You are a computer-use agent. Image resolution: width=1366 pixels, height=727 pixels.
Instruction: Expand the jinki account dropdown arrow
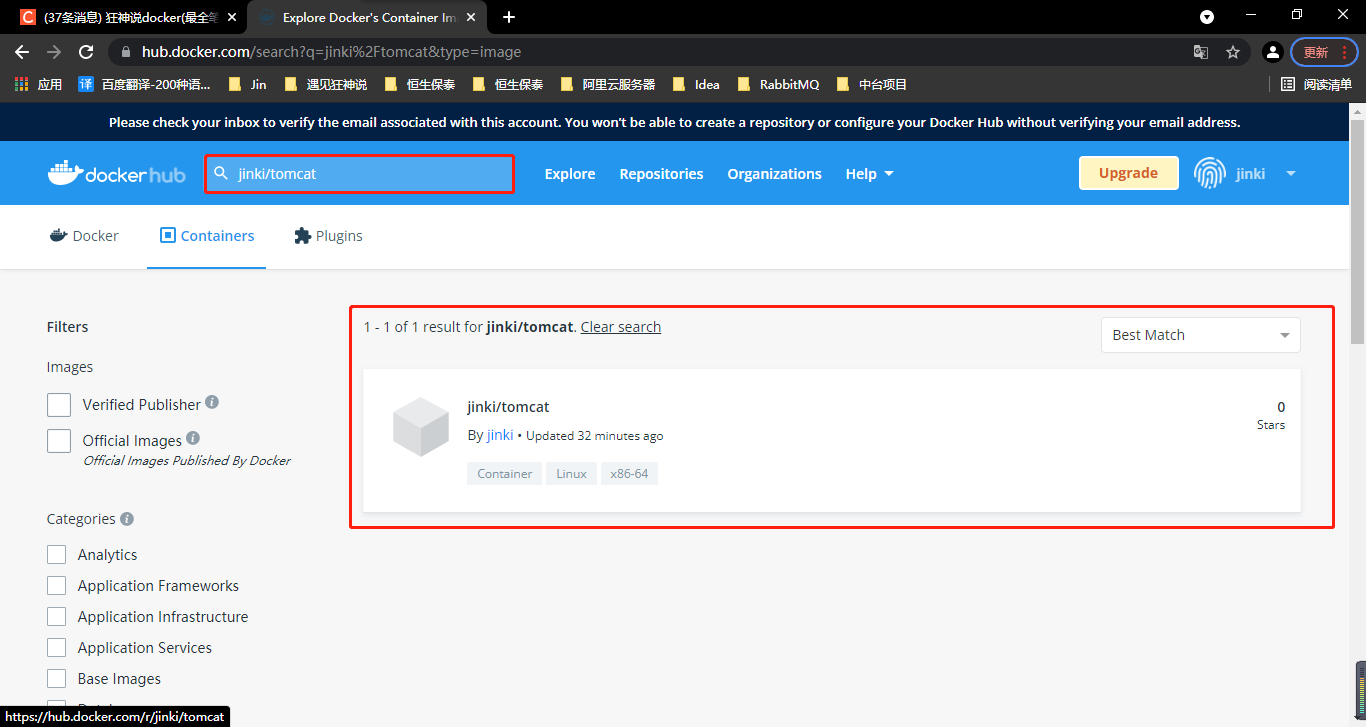coord(1290,174)
